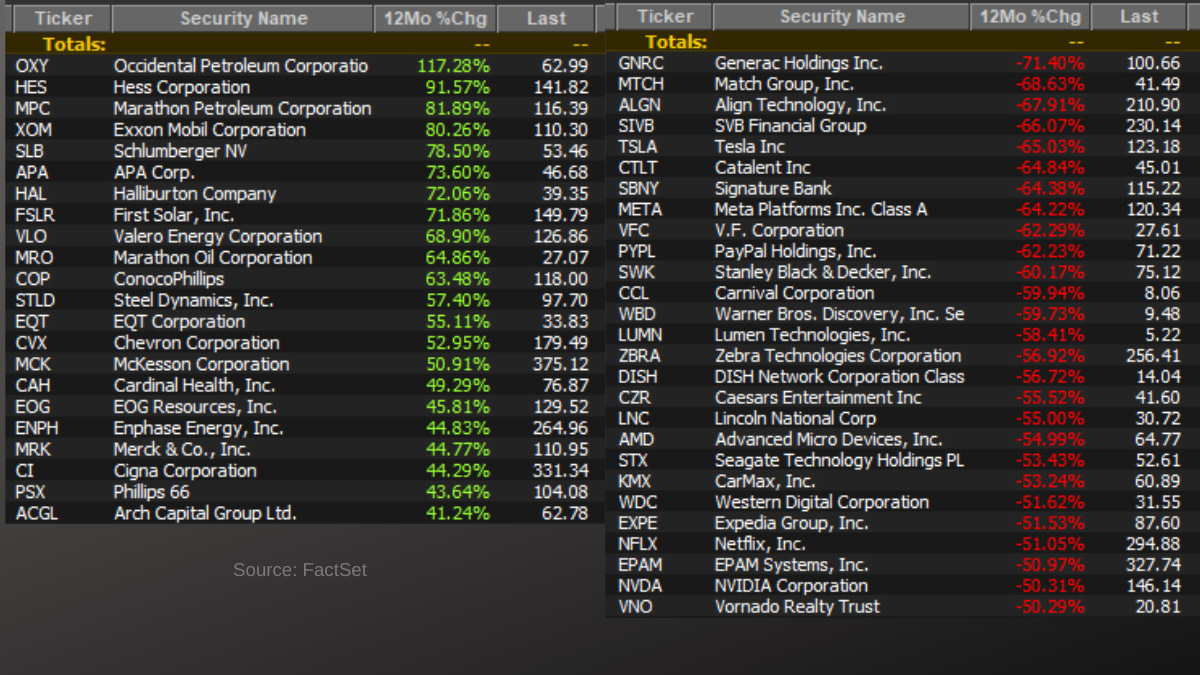Click the XOM ticker cell
The height and width of the screenshot is (675, 1200).
point(33,130)
